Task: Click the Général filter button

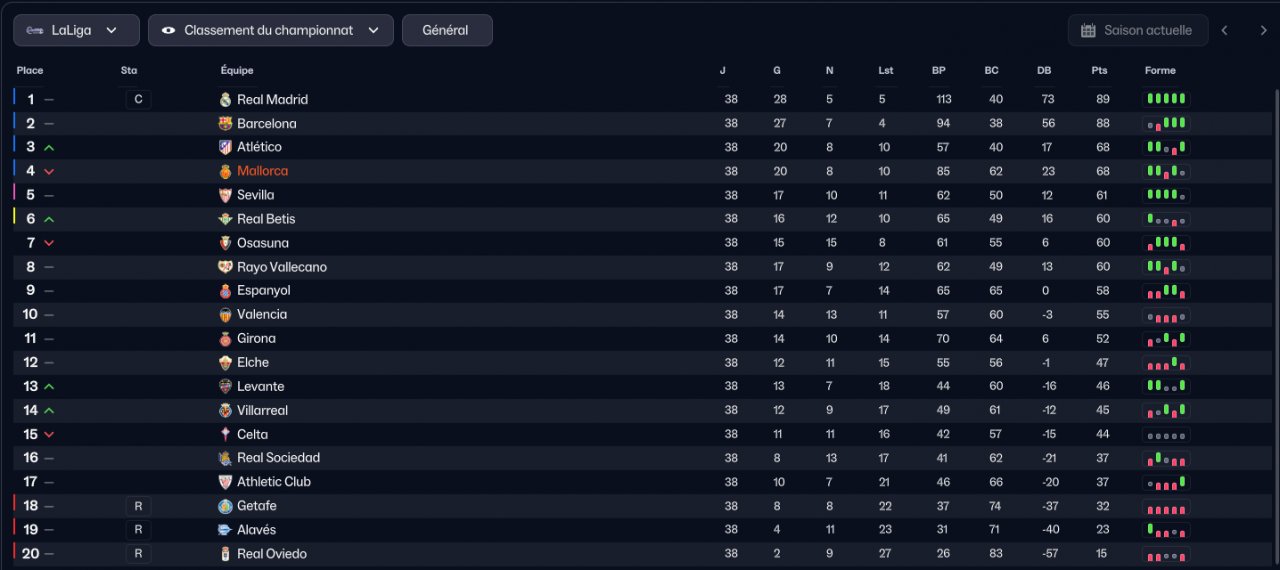Action: (446, 30)
